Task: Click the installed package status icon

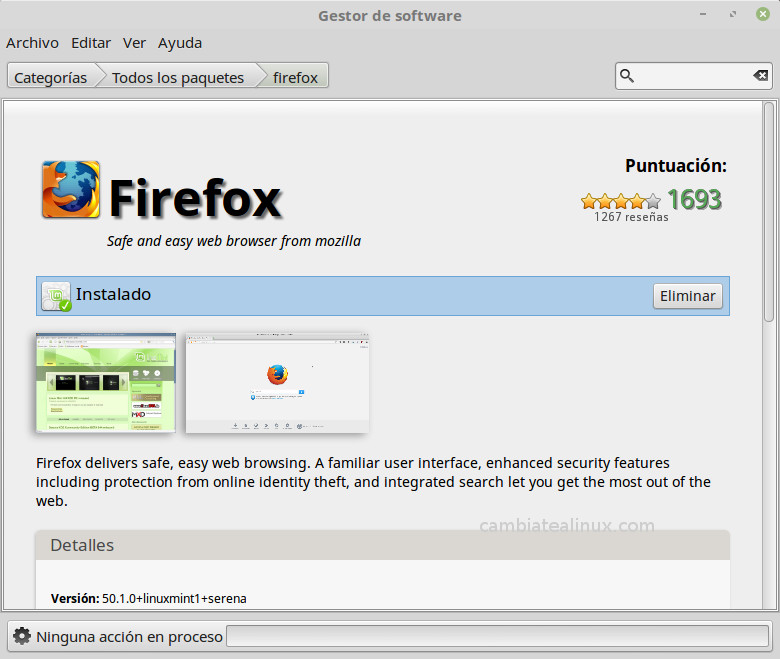Action: click(56, 296)
